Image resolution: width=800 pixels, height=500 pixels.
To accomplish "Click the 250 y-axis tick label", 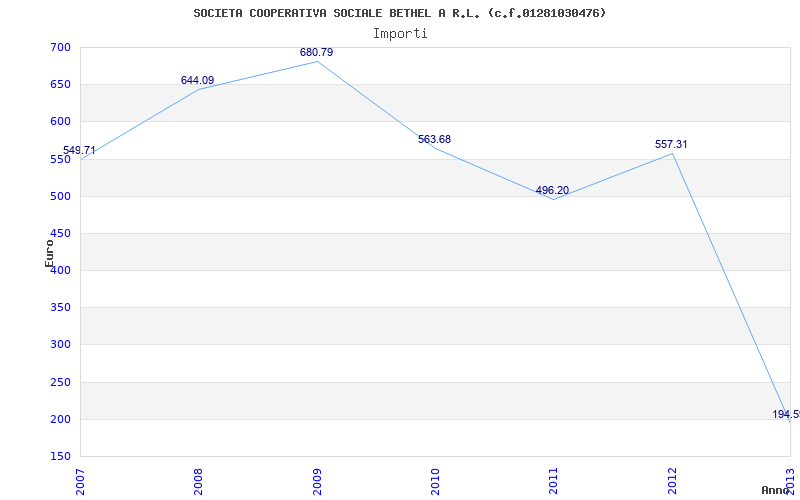I will coord(60,382).
